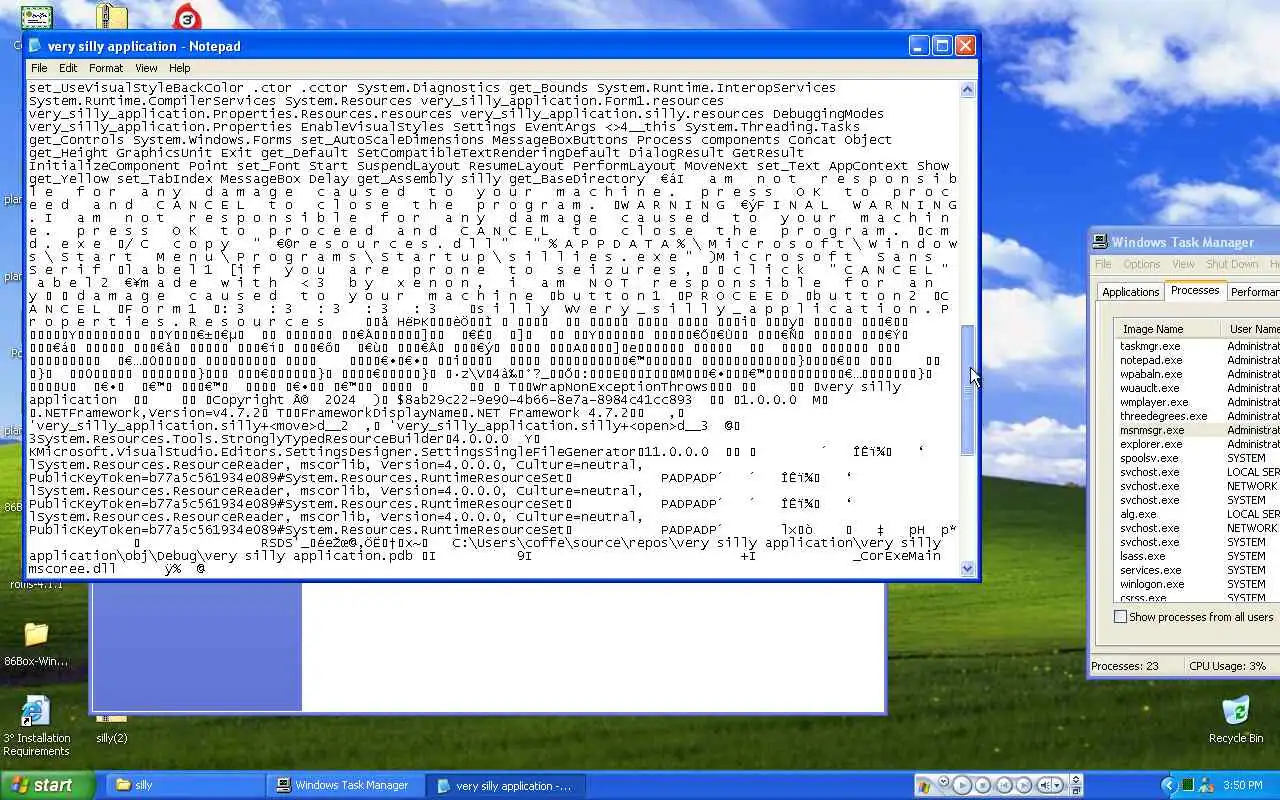
Task: Switch to Windows Task Manager taskbar button
Action: tap(346, 785)
